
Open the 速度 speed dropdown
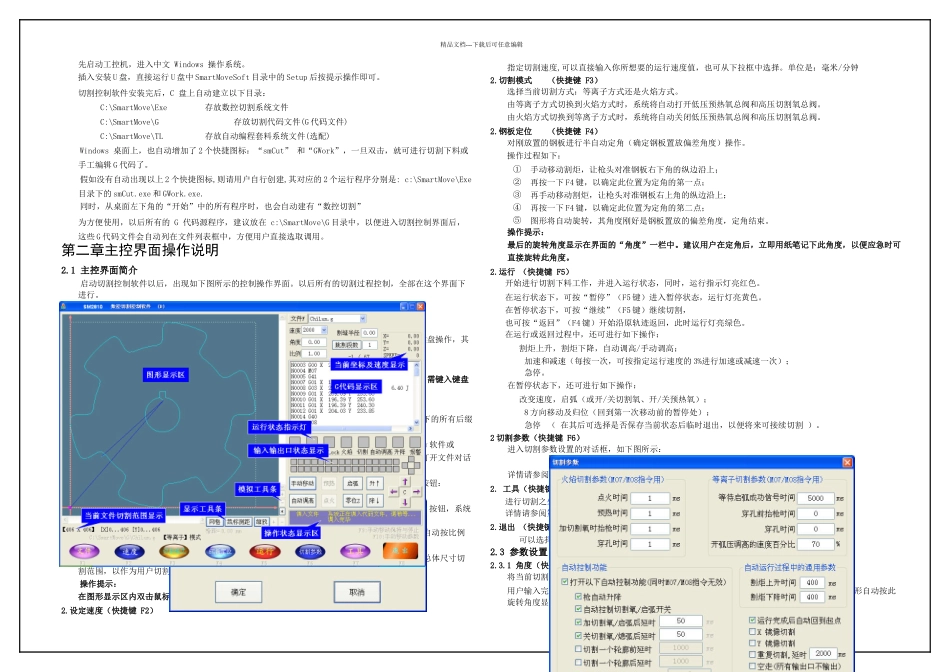click(x=324, y=330)
